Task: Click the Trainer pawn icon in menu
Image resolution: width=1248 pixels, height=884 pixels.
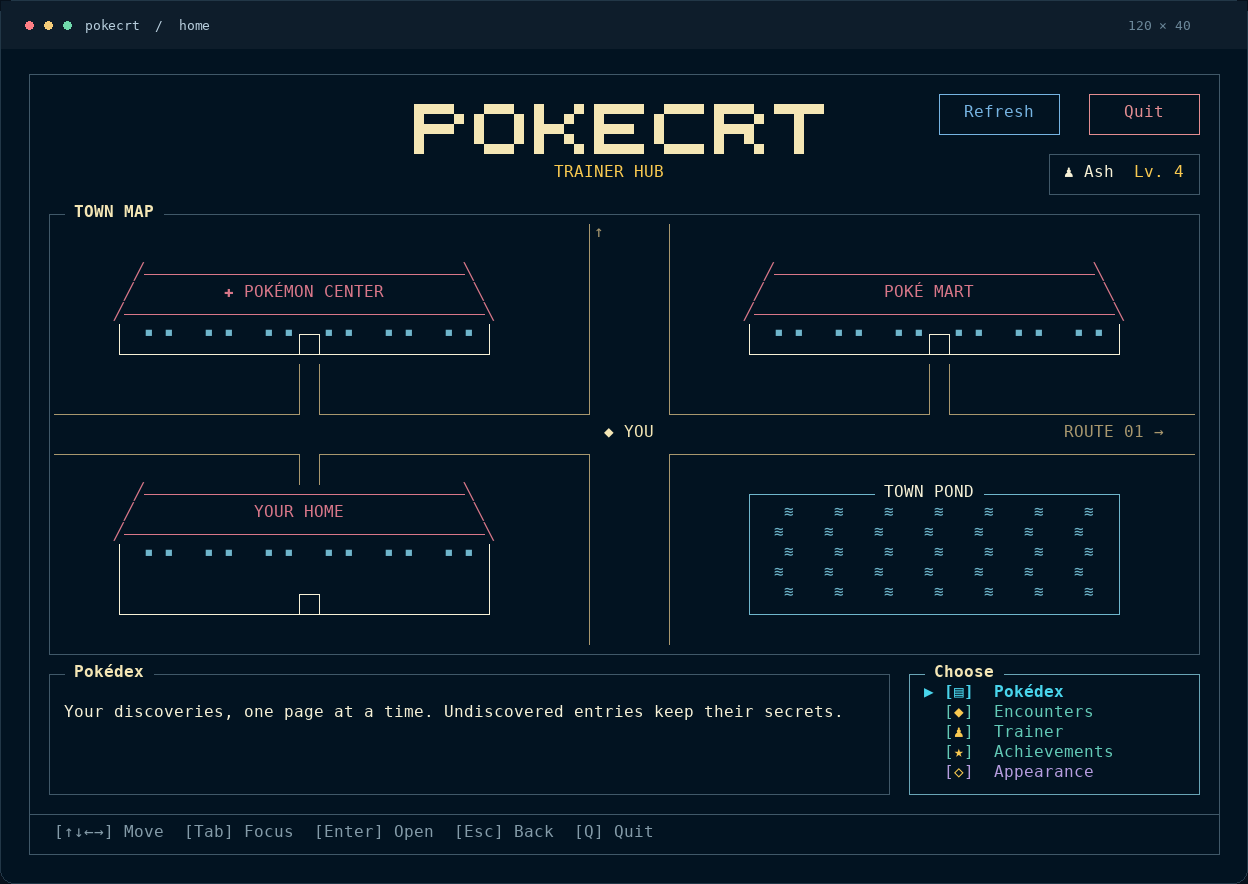Action: click(x=959, y=732)
